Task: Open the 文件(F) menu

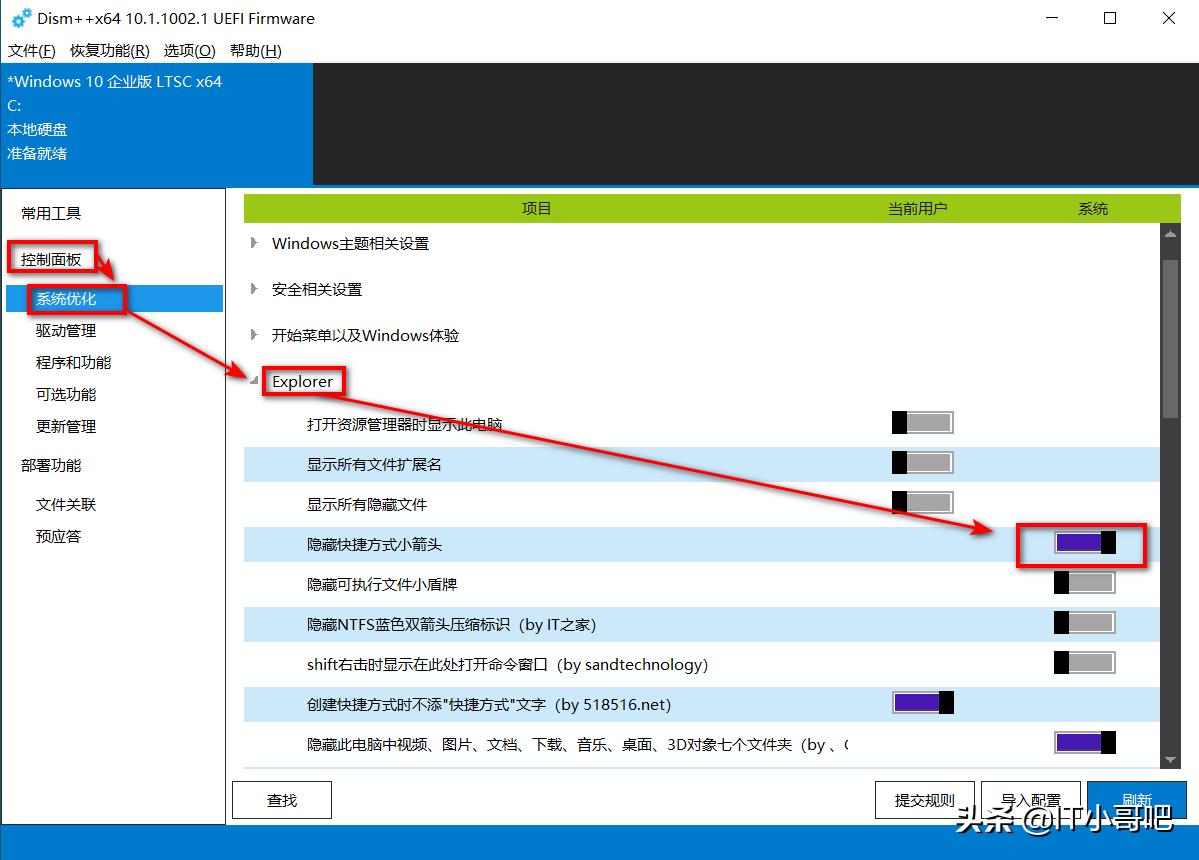Action: click(31, 50)
